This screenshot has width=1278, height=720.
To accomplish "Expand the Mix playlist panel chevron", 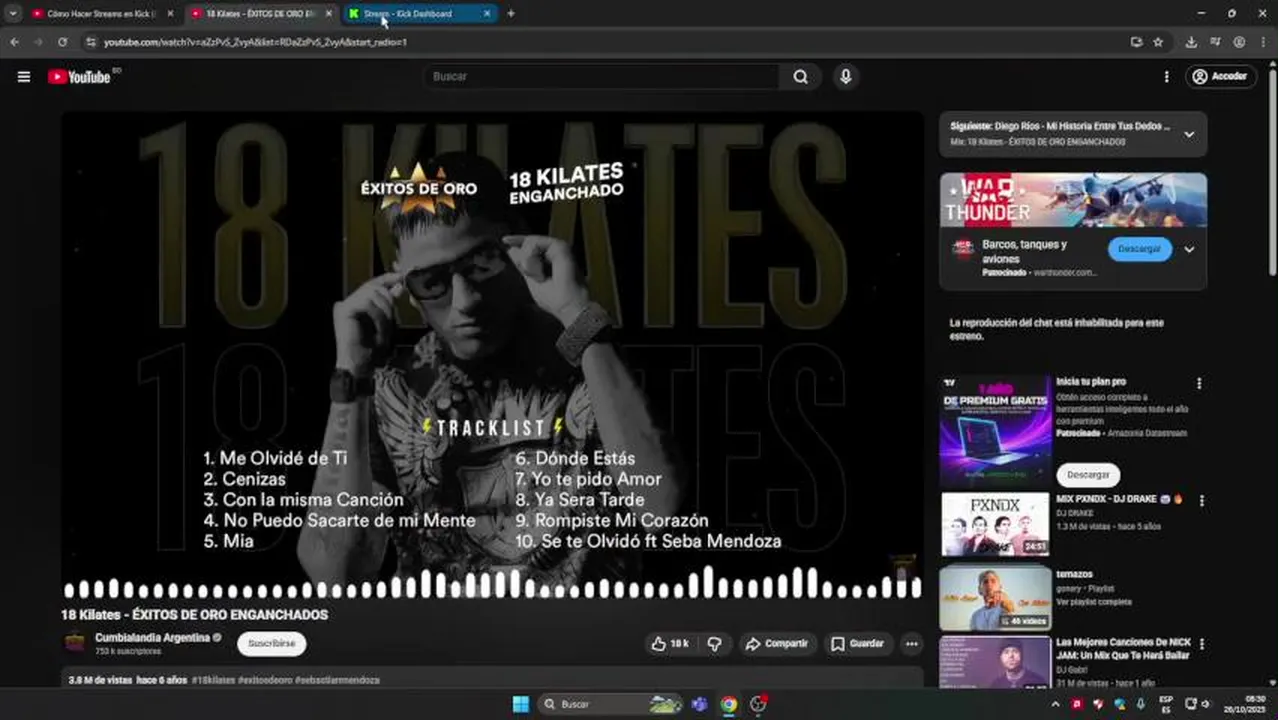I will (1189, 134).
